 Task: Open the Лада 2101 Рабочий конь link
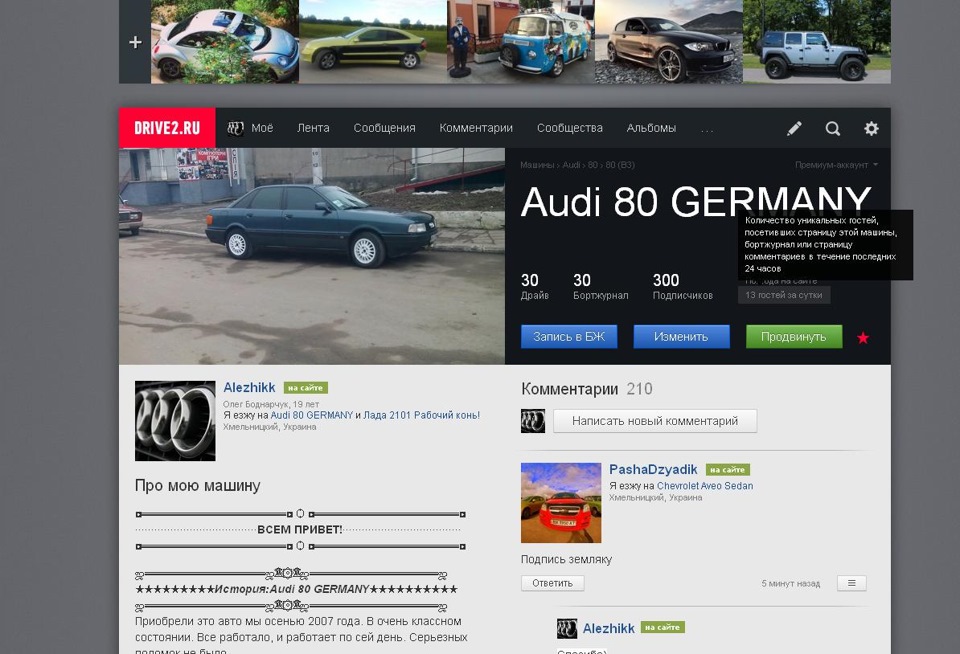(x=422, y=415)
